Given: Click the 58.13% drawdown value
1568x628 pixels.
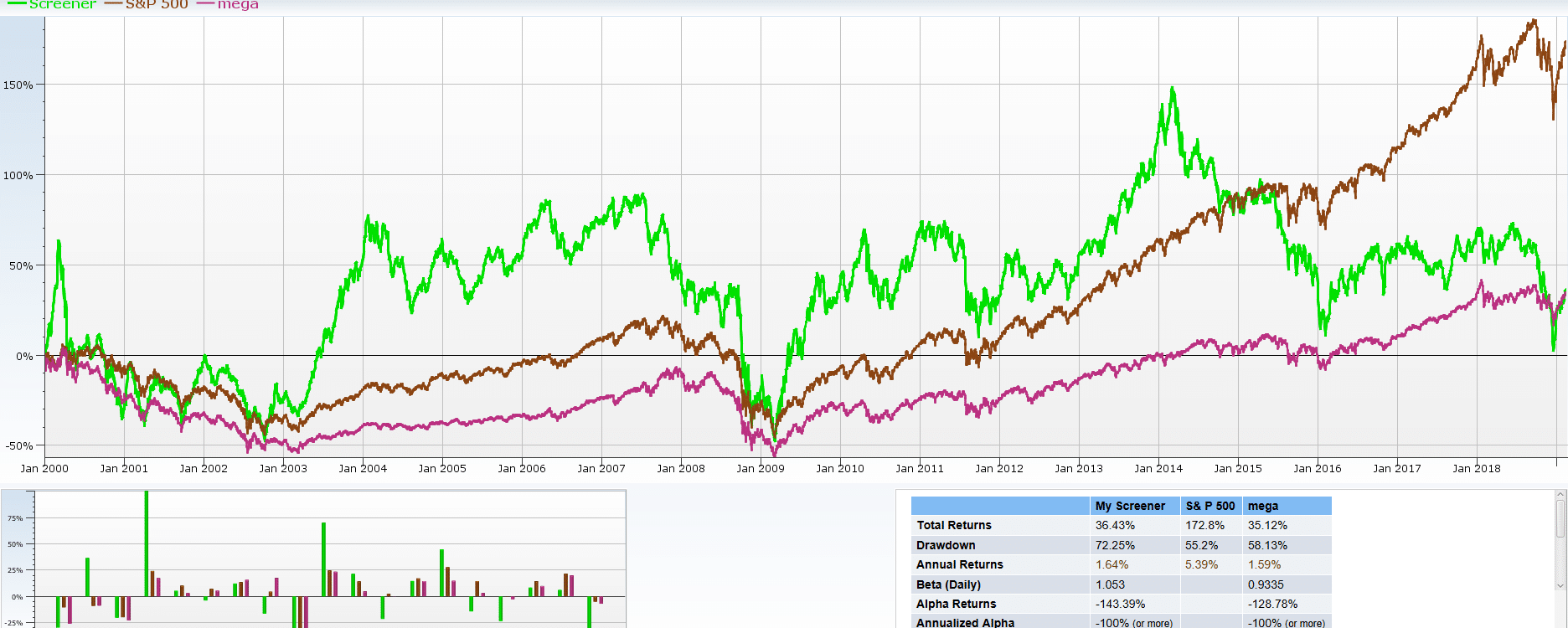Looking at the screenshot, I should [x=1267, y=545].
